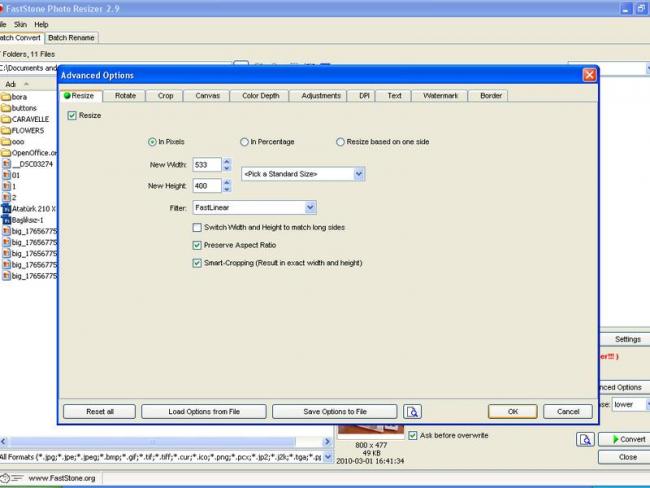The width and height of the screenshot is (650, 488).
Task: Increase New Width with up arrow
Action: [x=227, y=161]
